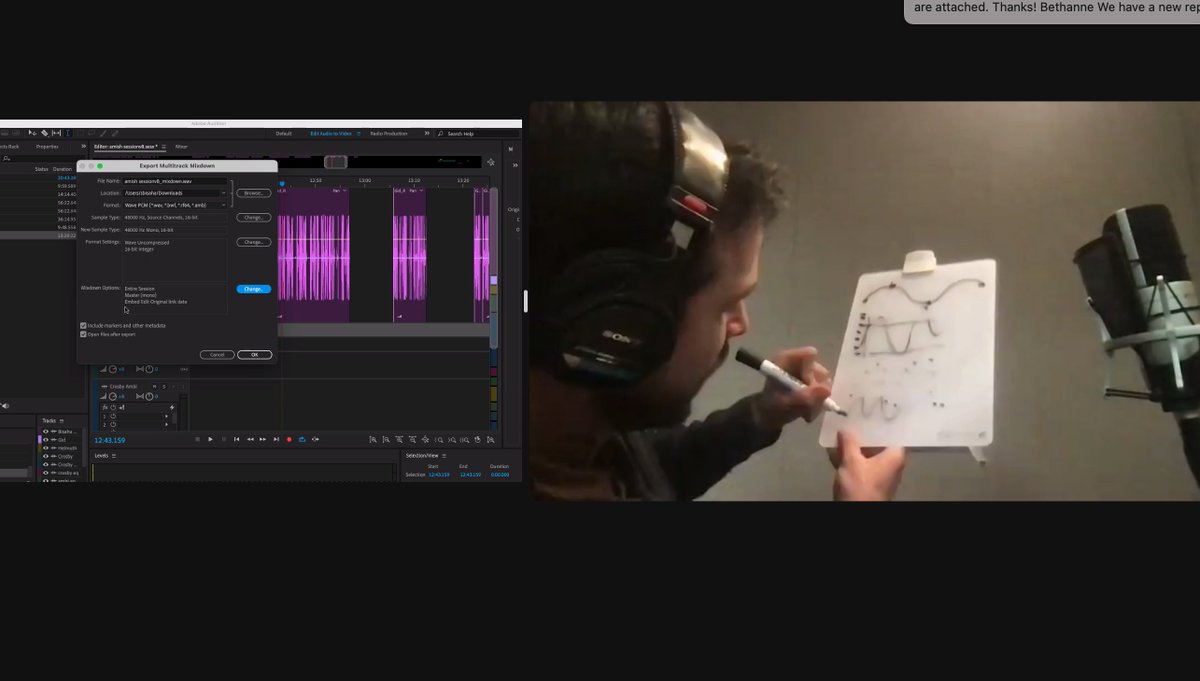
Task: Click pan knob on Crosby Ambi track
Action: click(149, 397)
